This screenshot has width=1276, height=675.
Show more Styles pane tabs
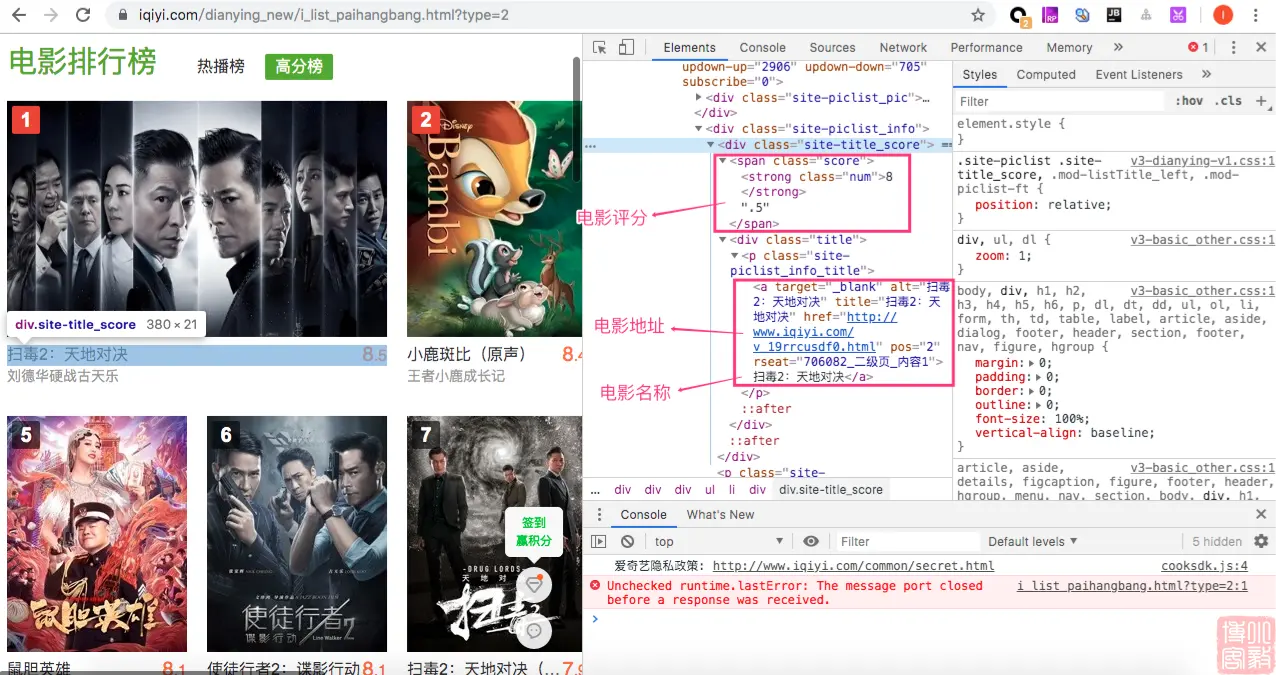1206,74
